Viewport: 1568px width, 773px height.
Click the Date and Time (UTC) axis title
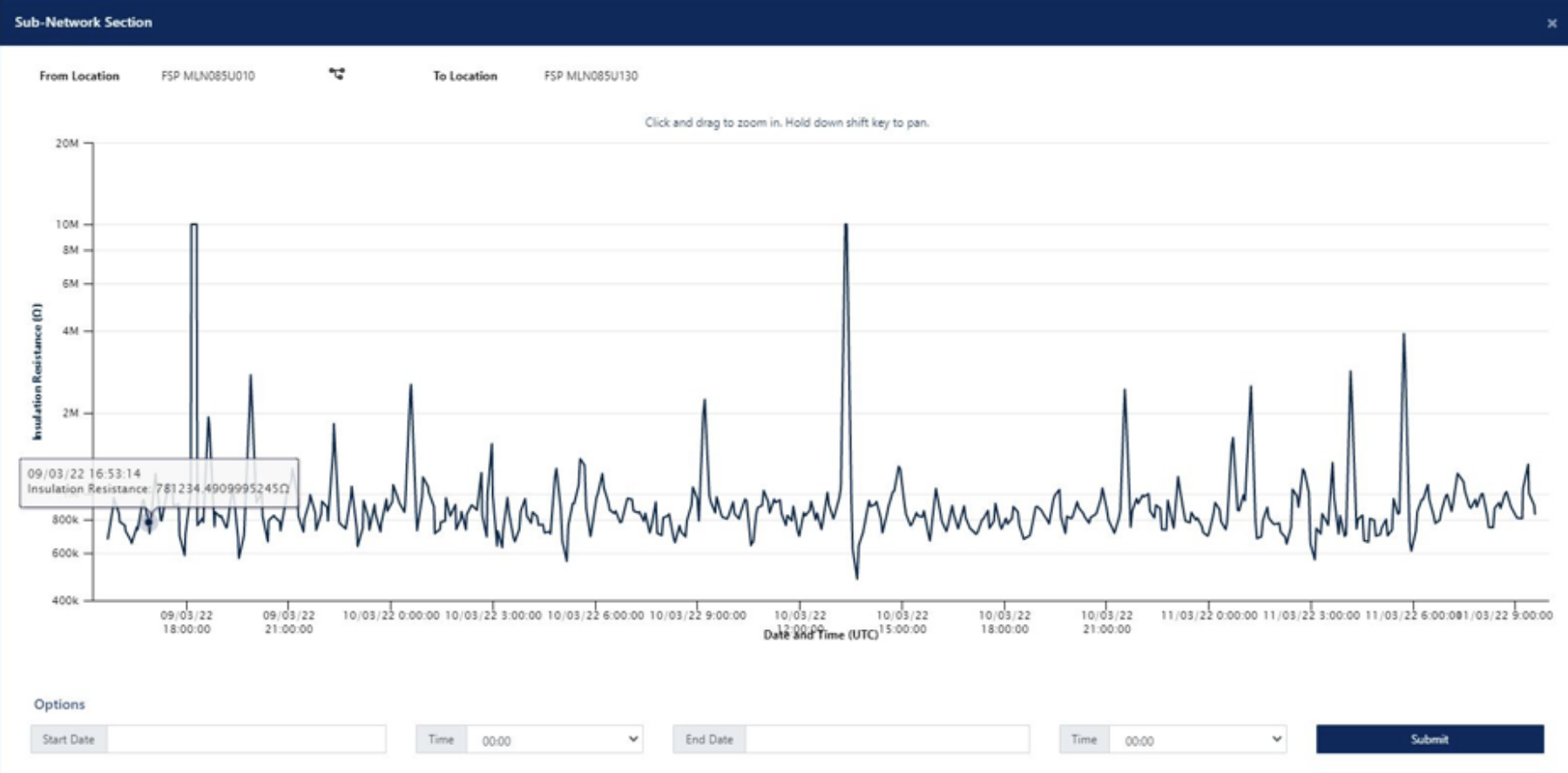click(x=821, y=635)
